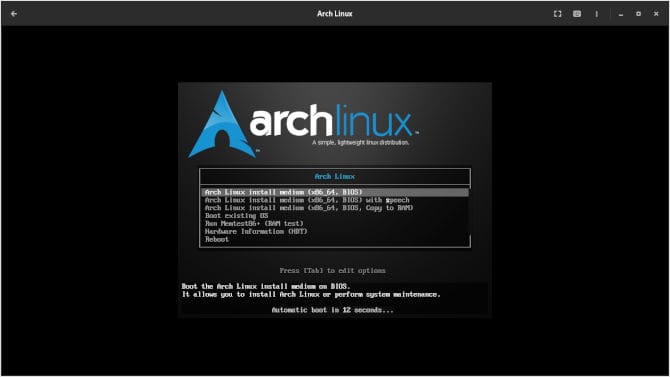Image resolution: width=670 pixels, height=377 pixels.
Task: Click the blue Arch Linux boot menu header
Action: [335, 176]
